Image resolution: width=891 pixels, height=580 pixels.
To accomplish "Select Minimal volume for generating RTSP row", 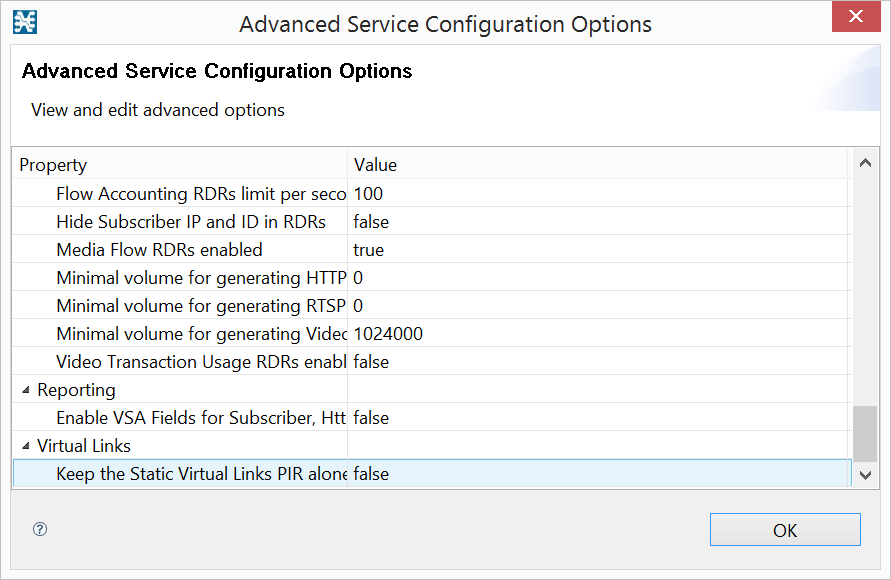I will tap(201, 306).
